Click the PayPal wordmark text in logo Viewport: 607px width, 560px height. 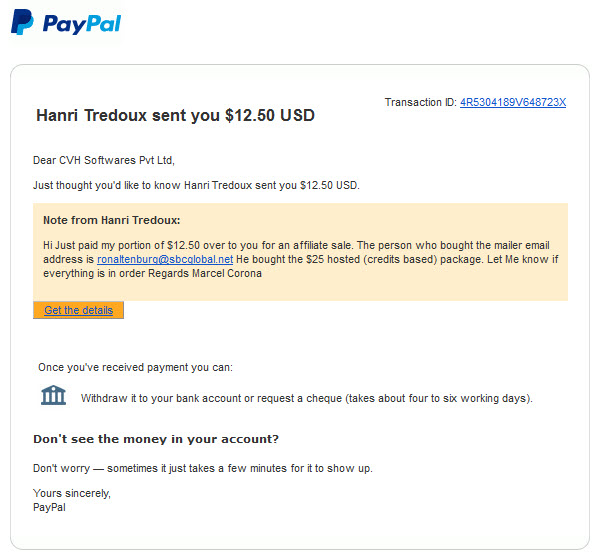(82, 24)
